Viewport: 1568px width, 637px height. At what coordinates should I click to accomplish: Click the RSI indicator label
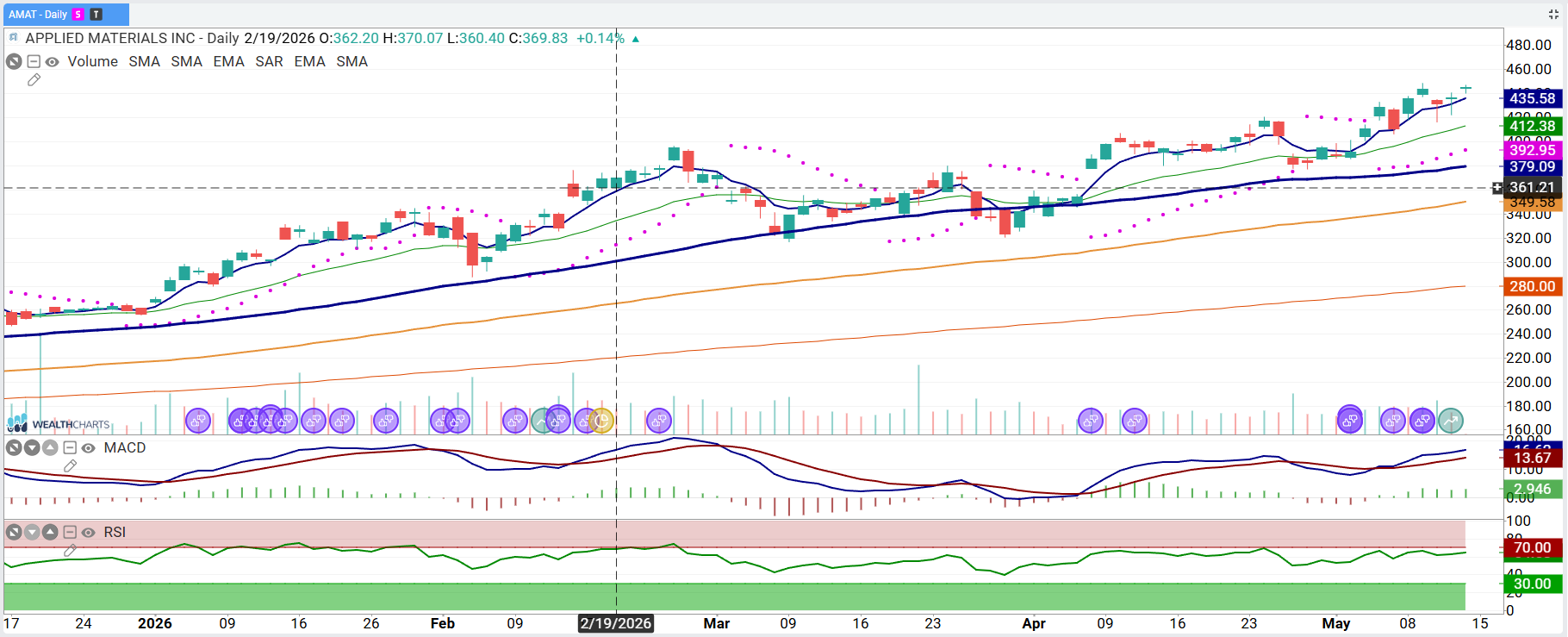point(115,532)
